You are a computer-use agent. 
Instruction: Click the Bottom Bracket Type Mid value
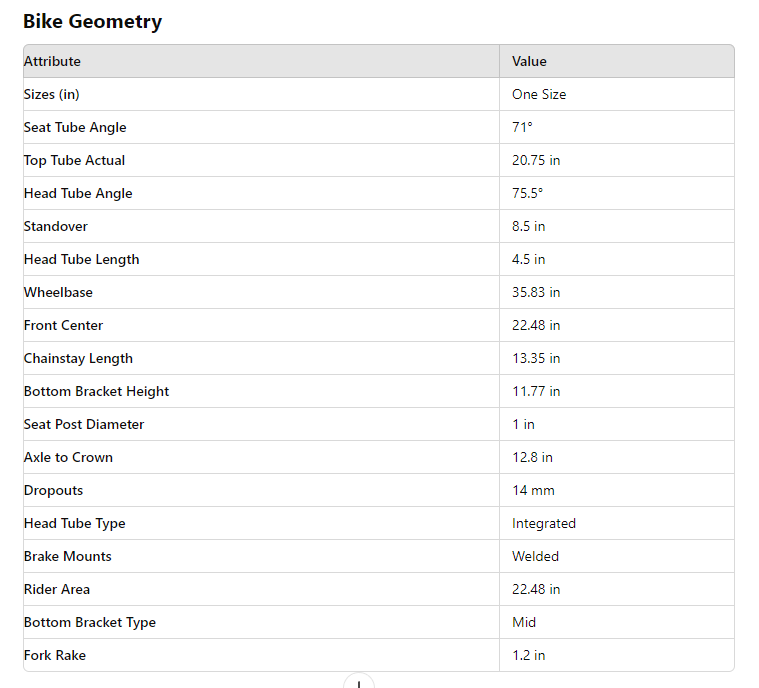click(x=524, y=622)
